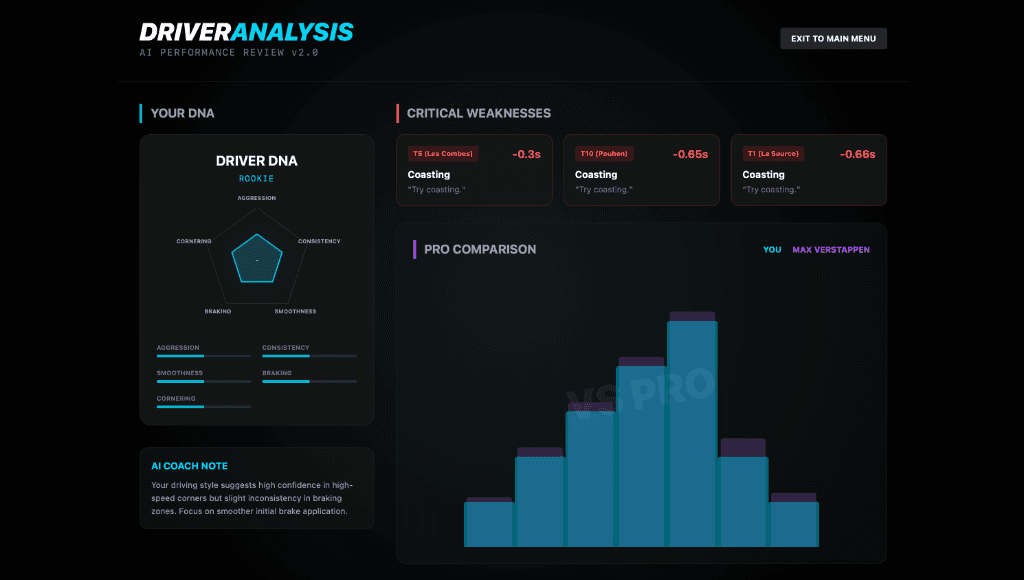
Task: Expand the PRO COMPARISON panel
Action: tap(478, 249)
